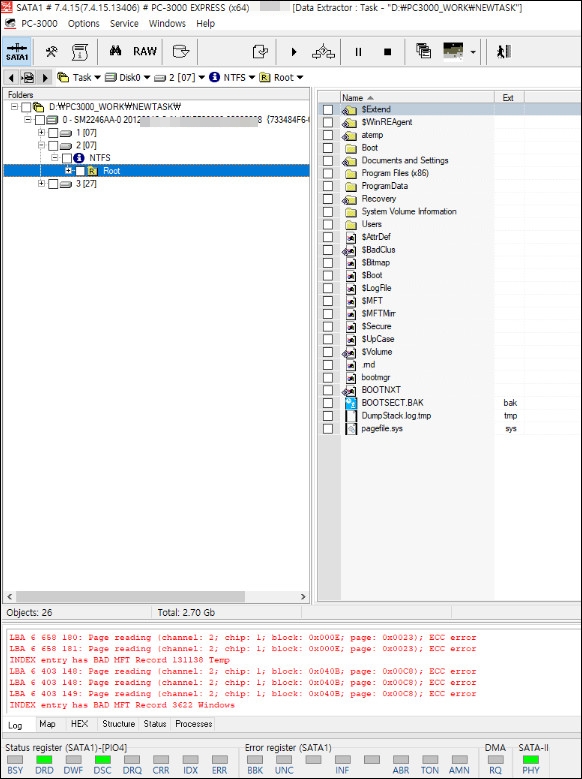Open the tools hammer-and-wrench icon
The image size is (582, 779).
point(51,51)
